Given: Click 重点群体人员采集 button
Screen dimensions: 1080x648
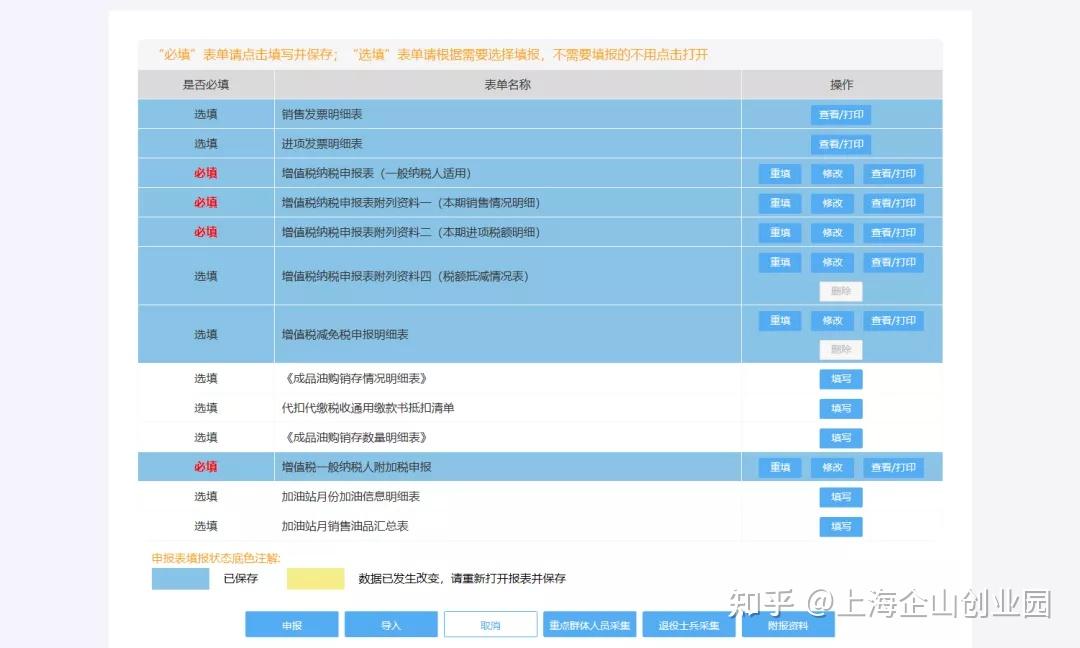Looking at the screenshot, I should [589, 623].
